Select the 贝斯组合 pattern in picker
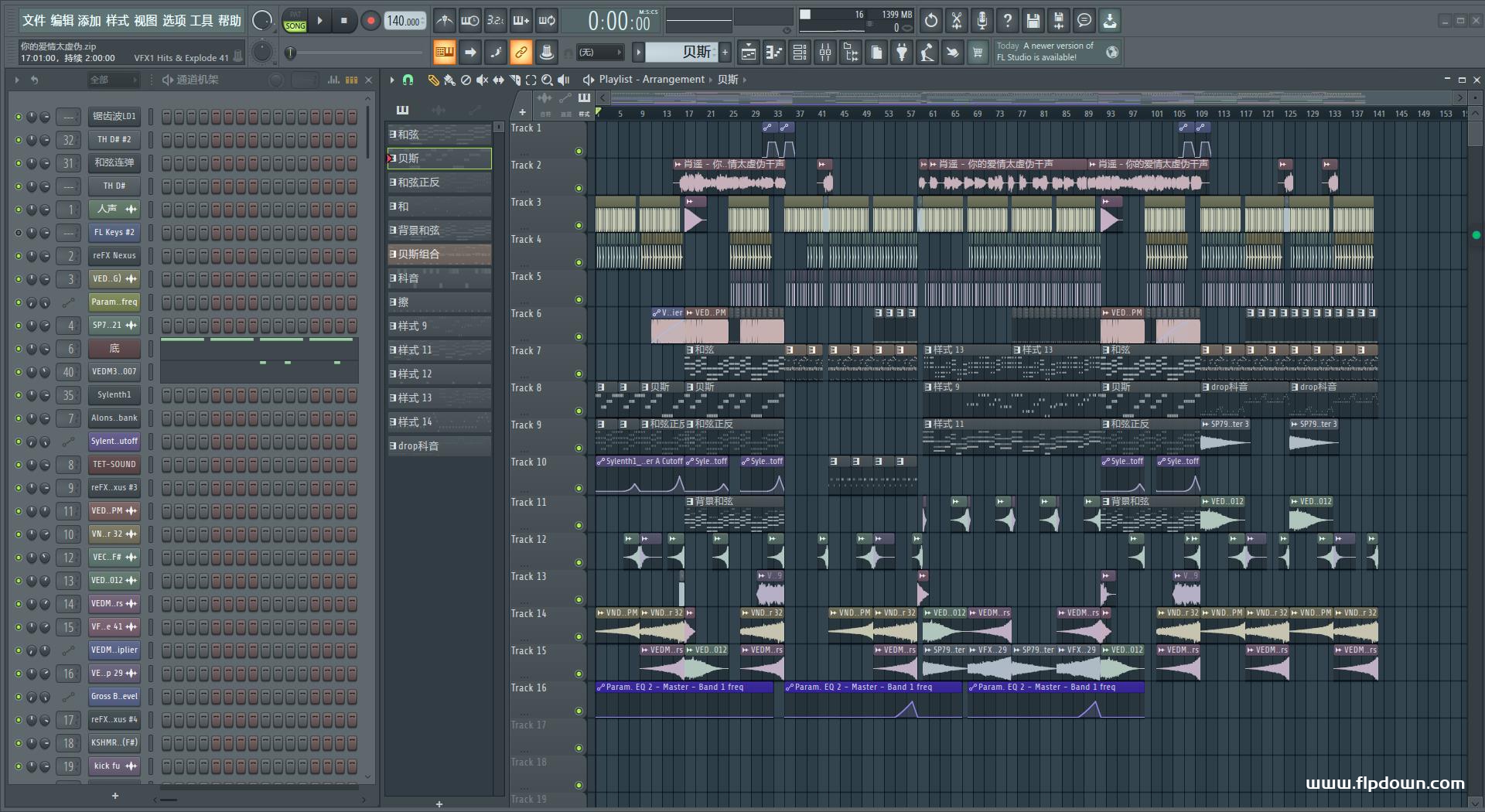1485x812 pixels. point(439,254)
